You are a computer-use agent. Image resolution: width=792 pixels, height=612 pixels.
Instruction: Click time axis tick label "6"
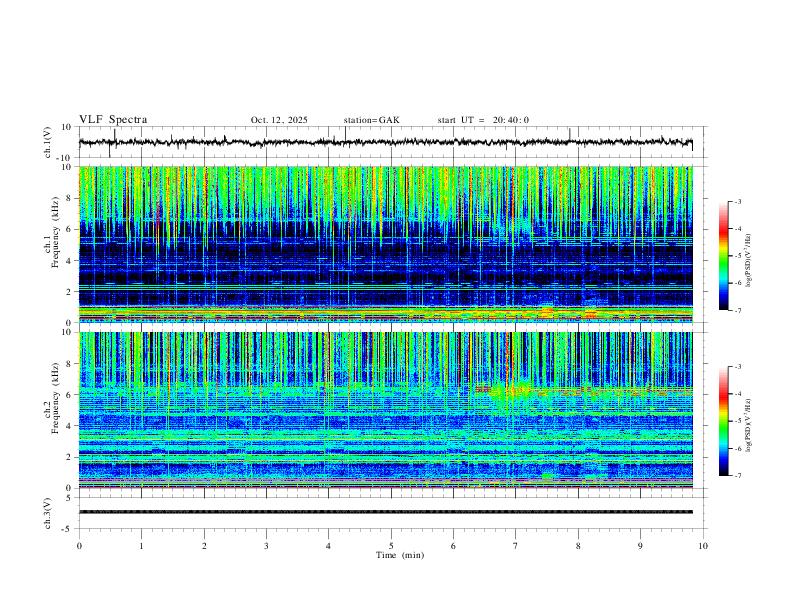click(453, 546)
